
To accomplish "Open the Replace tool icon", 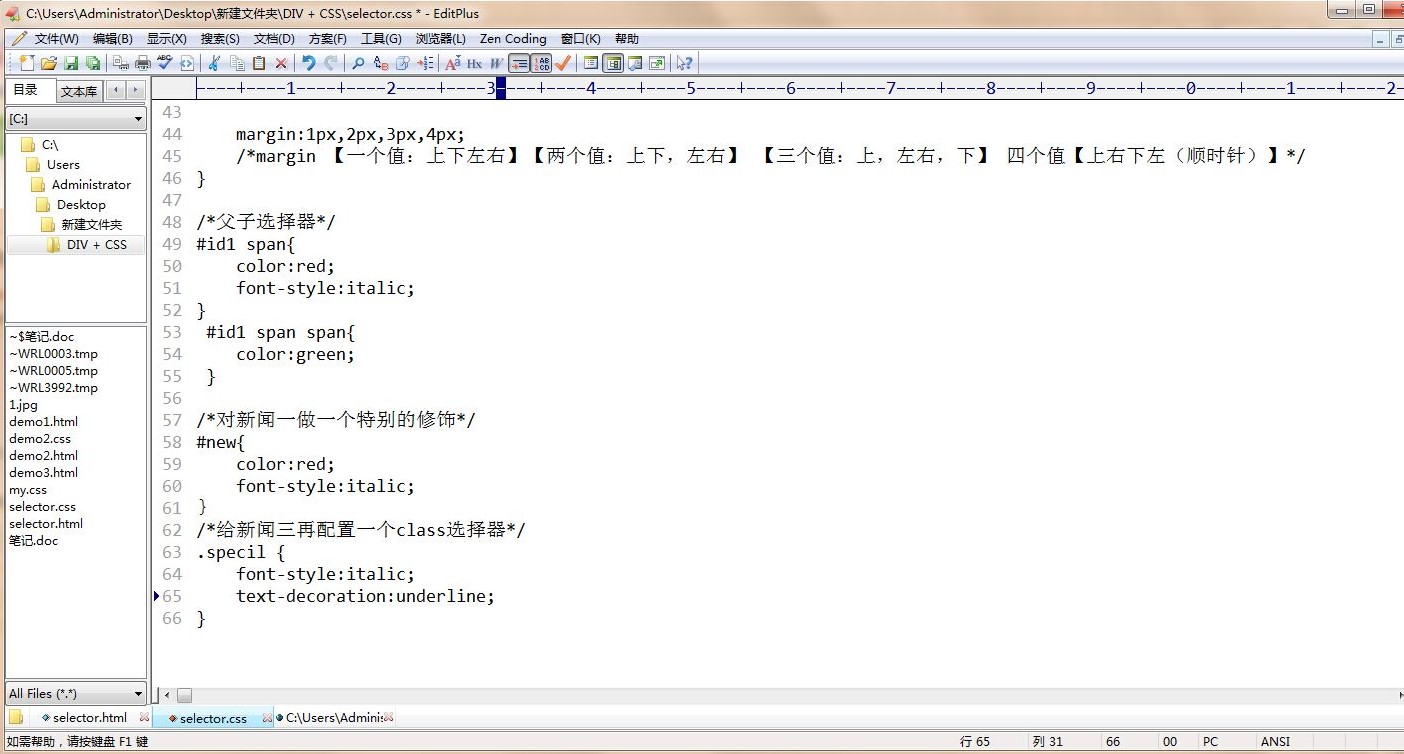I will (381, 63).
